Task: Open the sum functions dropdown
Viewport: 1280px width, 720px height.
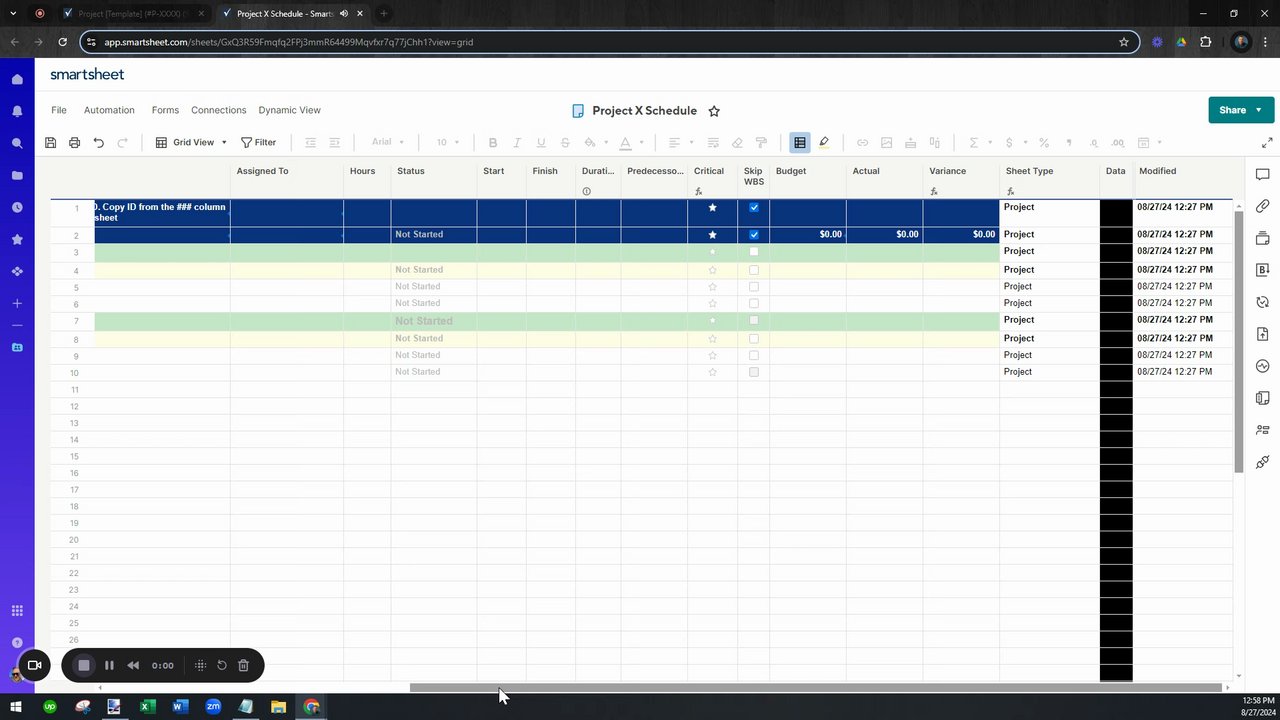Action: (x=979, y=143)
